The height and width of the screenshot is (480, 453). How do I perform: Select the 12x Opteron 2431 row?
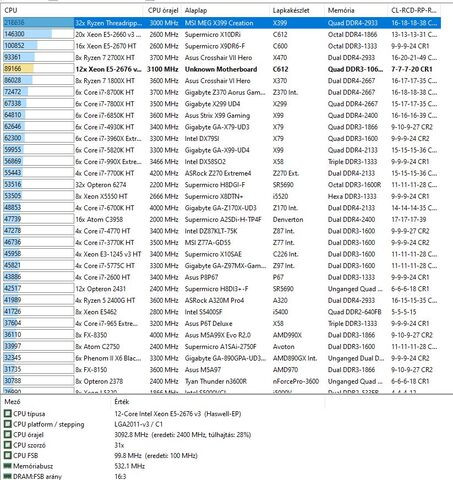point(222,288)
